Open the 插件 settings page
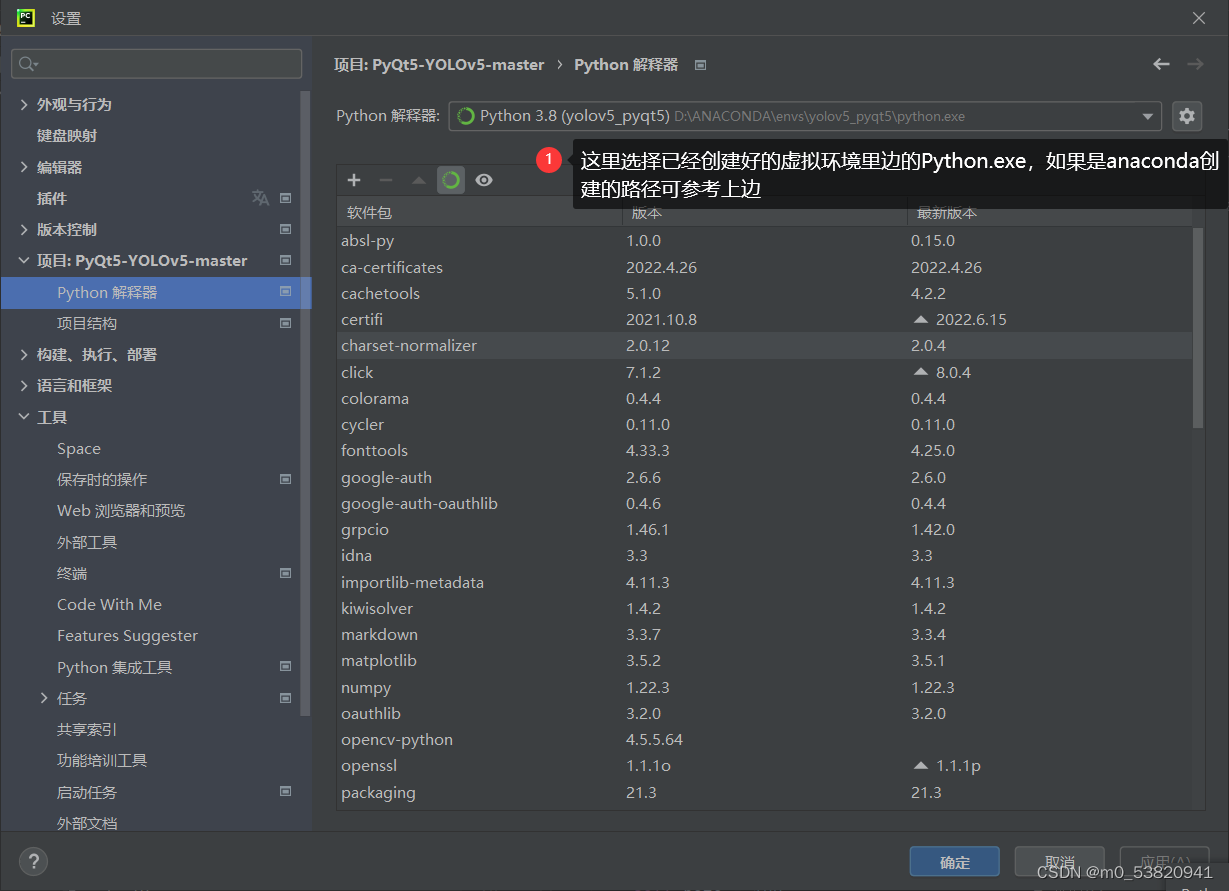This screenshot has width=1229, height=891. tap(52, 198)
